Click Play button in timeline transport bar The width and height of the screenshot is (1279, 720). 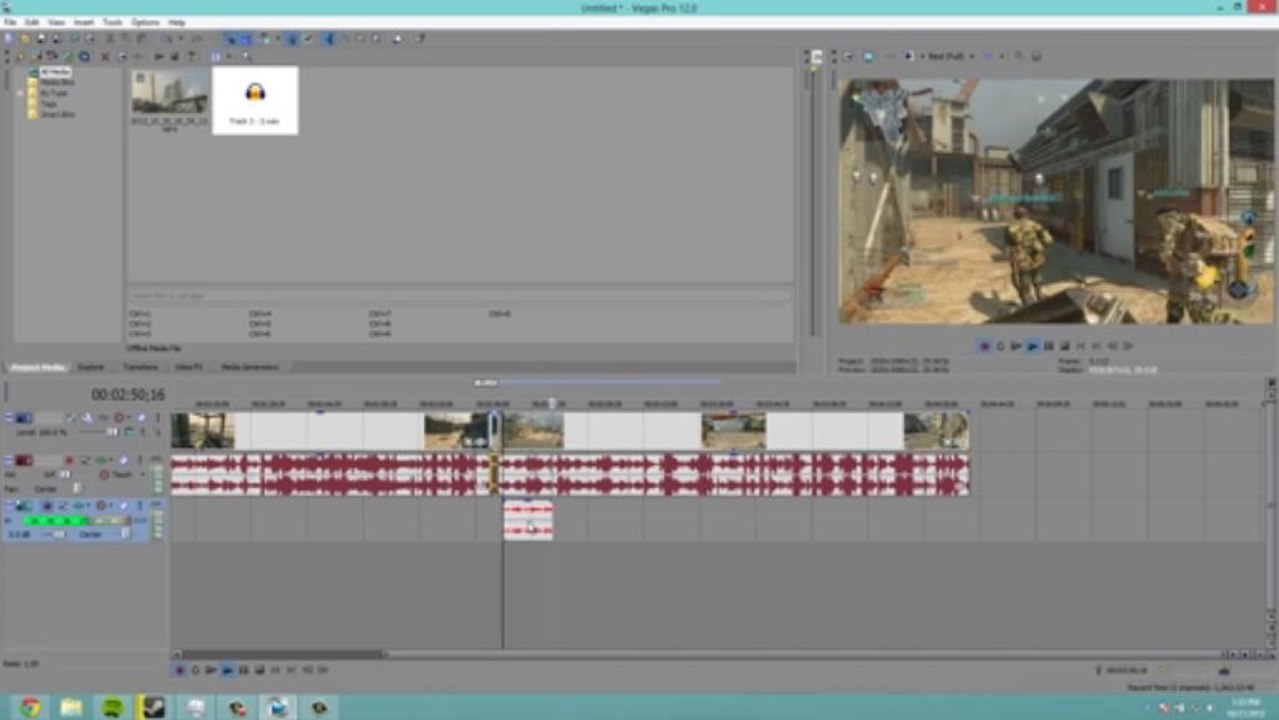click(227, 670)
